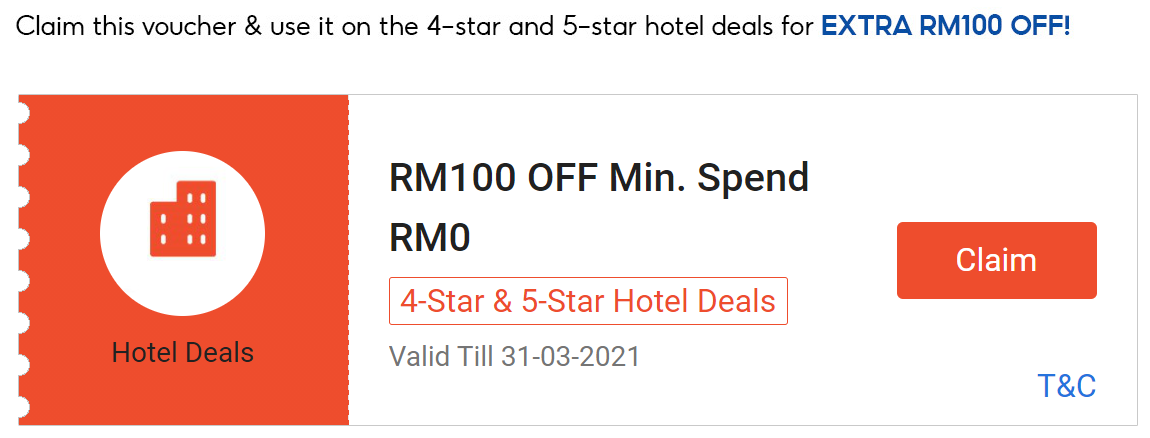
Task: Click the Valid Till 31-03-2021 text
Action: (x=513, y=356)
